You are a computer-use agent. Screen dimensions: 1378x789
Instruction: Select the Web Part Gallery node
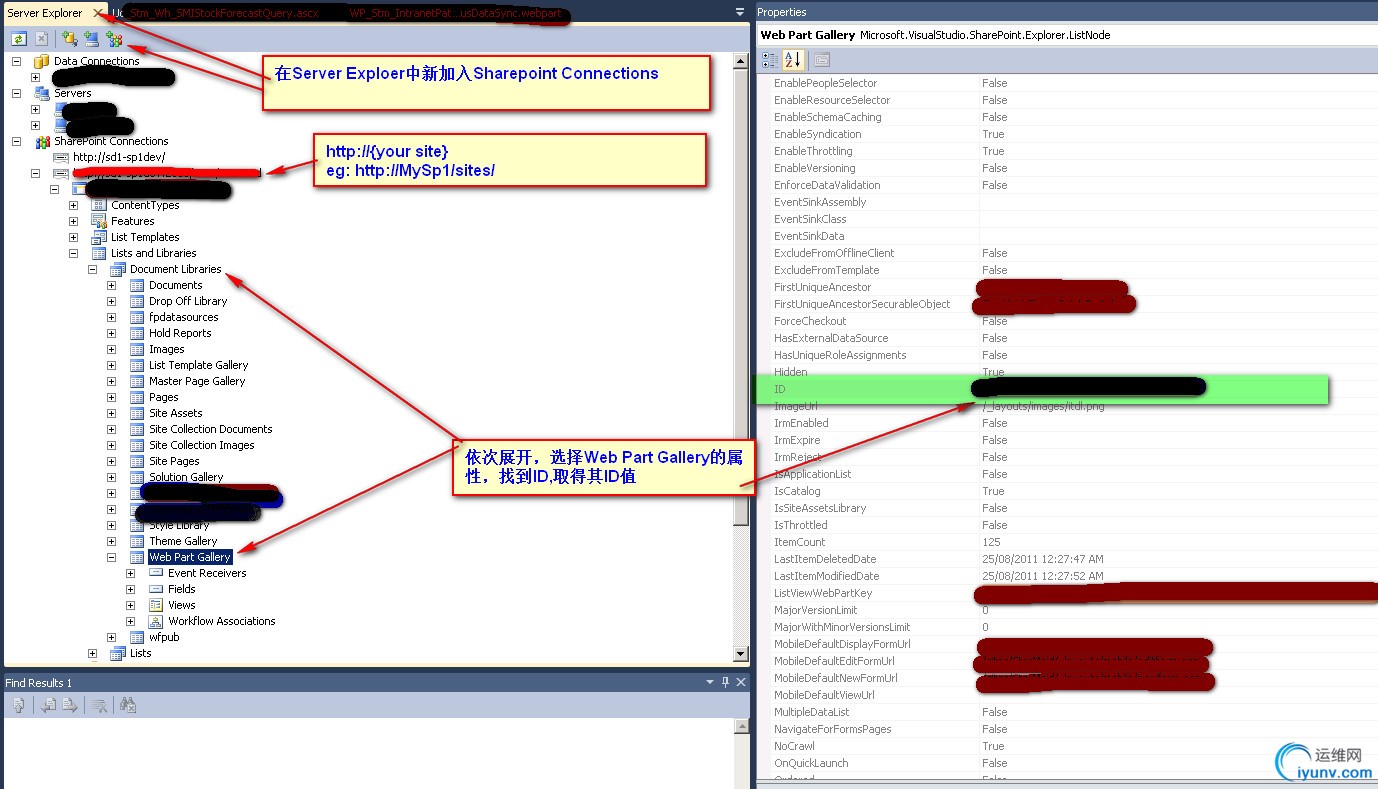[x=190, y=557]
